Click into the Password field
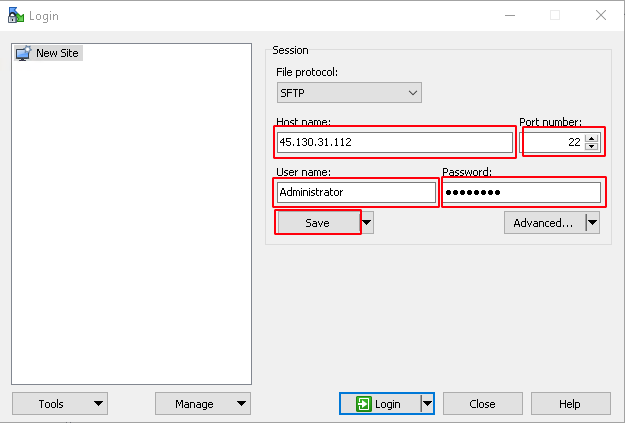Viewport: 625px width, 423px height. point(521,192)
